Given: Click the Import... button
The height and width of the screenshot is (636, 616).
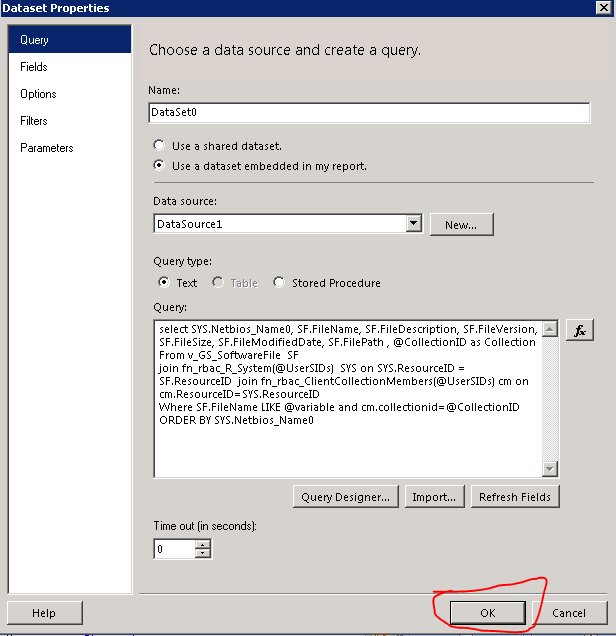Looking at the screenshot, I should click(x=434, y=496).
